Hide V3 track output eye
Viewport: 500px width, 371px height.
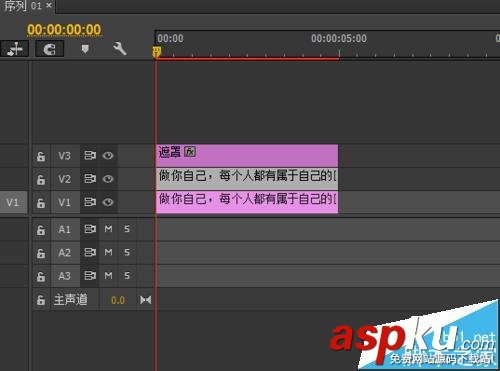[x=108, y=156]
